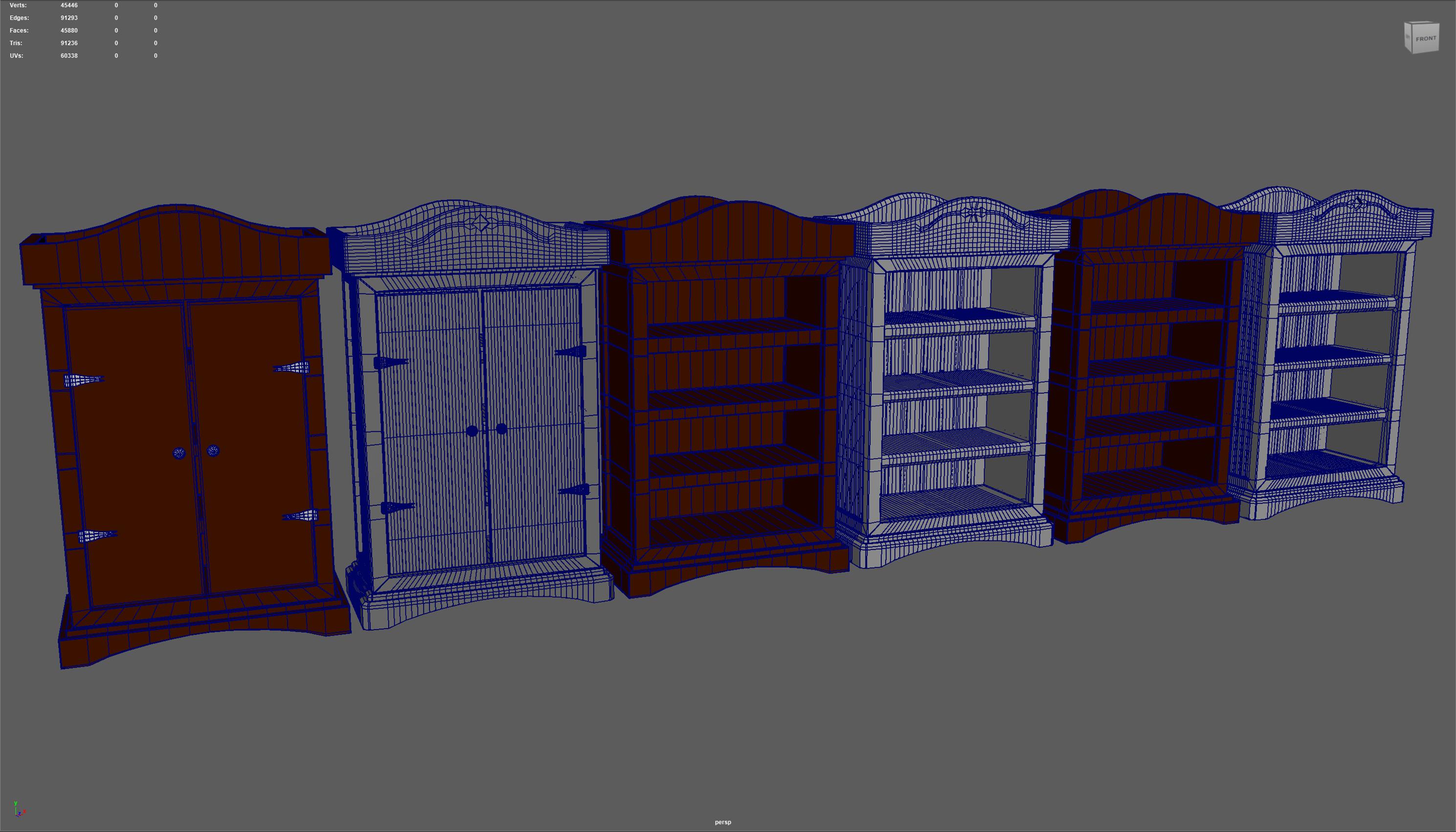Click the Verts label in heads-up display
This screenshot has width=1456, height=832.
tap(18, 5)
